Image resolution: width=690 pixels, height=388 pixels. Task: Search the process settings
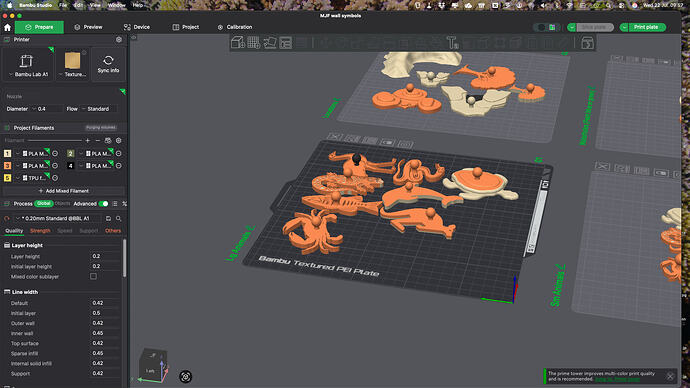(118, 218)
